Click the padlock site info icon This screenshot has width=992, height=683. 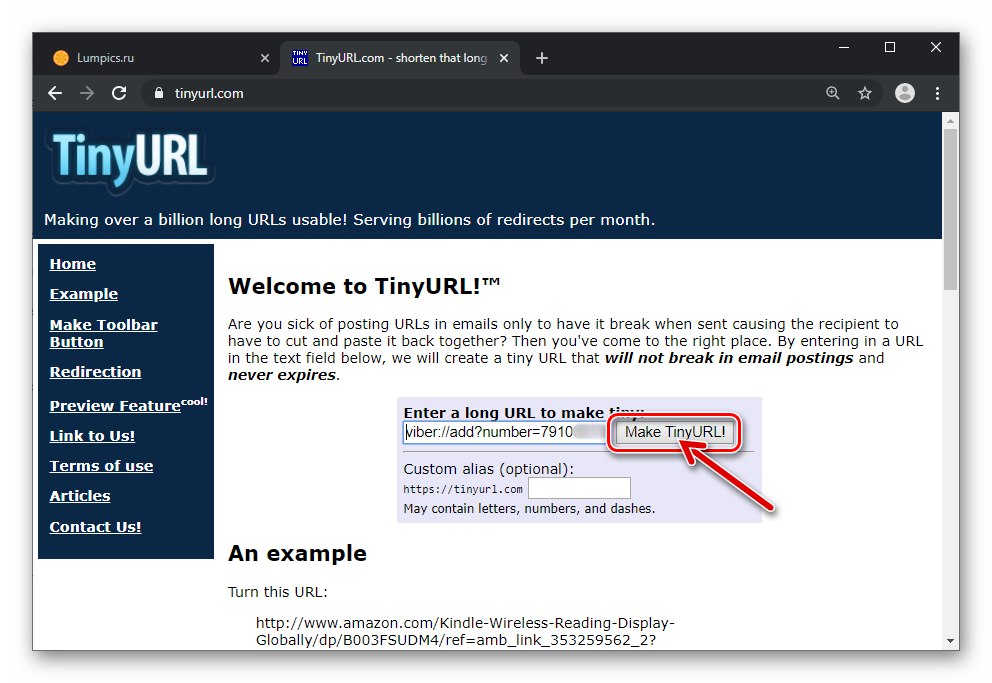(x=159, y=93)
